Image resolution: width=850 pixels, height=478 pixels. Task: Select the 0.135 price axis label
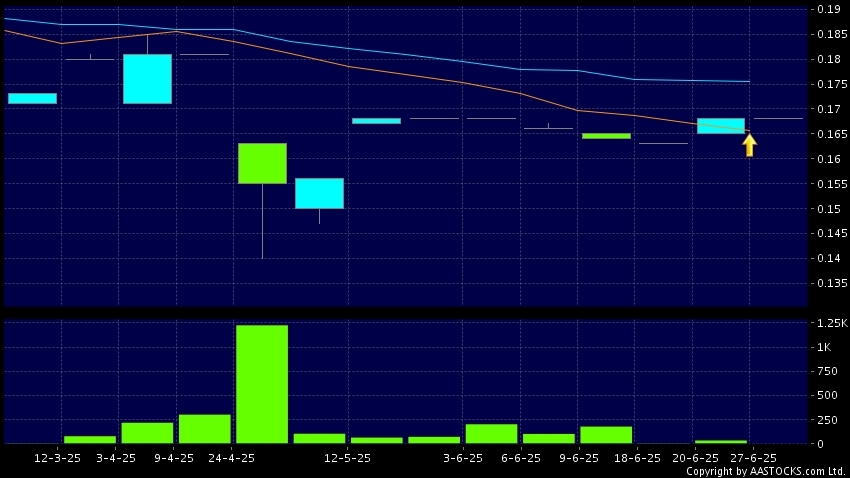pos(832,283)
